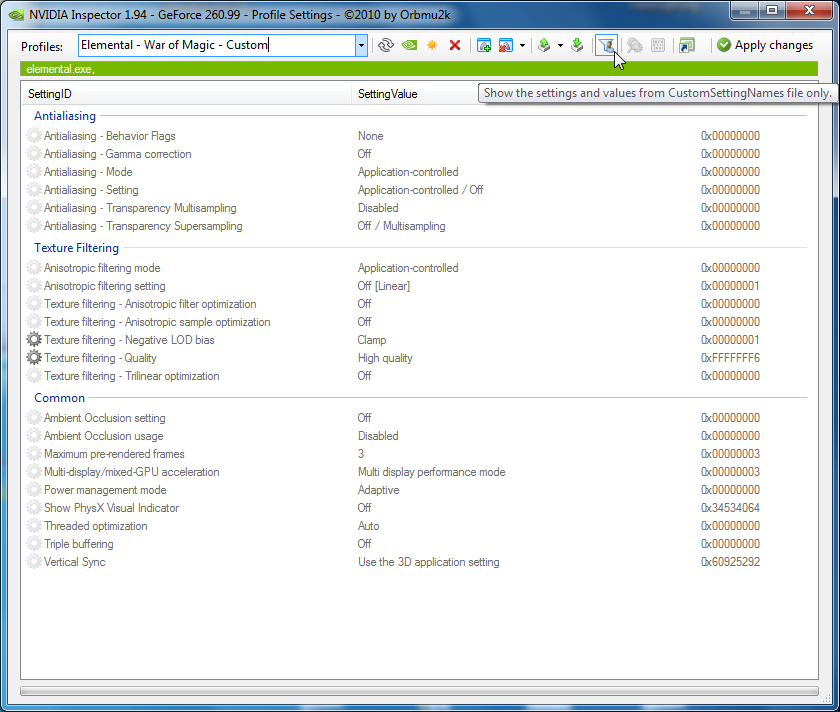Viewport: 840px width, 712px height.
Task: Click gear beside Texture filtering - Negative LOD bias
Action: [34, 340]
